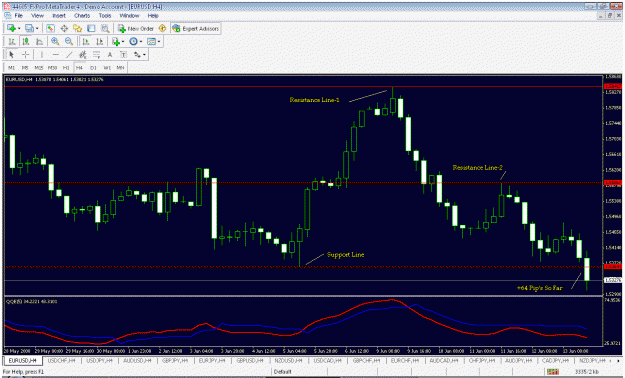Toggle the Auto Scroll chart button

(x=85, y=41)
